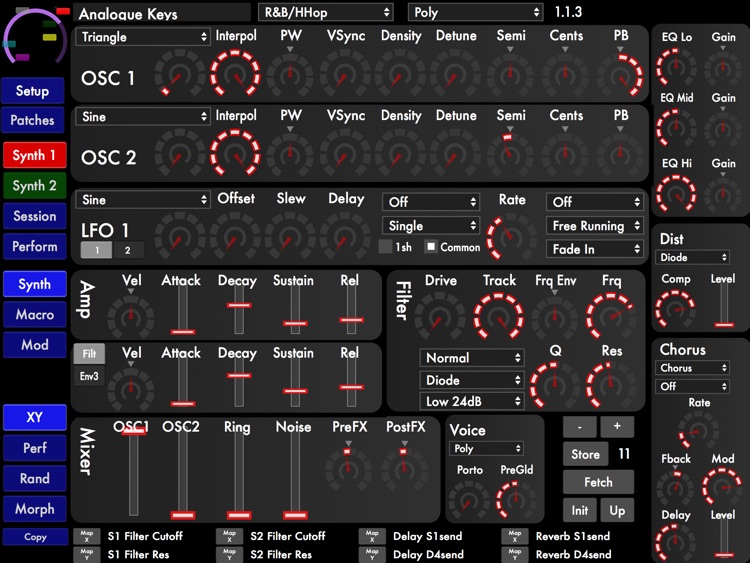This screenshot has height=563, width=750.
Task: Click the Filter Q knob
Action: [554, 385]
